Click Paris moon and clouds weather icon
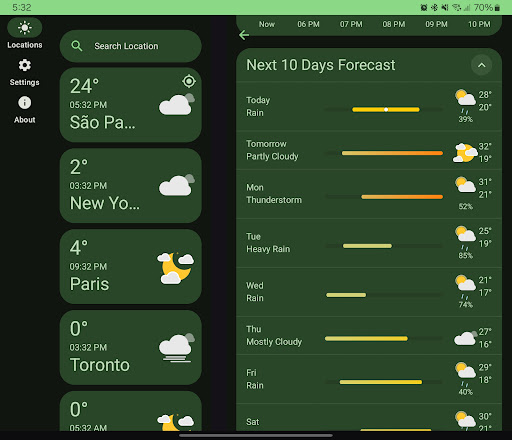The height and width of the screenshot is (440, 512). 176,268
